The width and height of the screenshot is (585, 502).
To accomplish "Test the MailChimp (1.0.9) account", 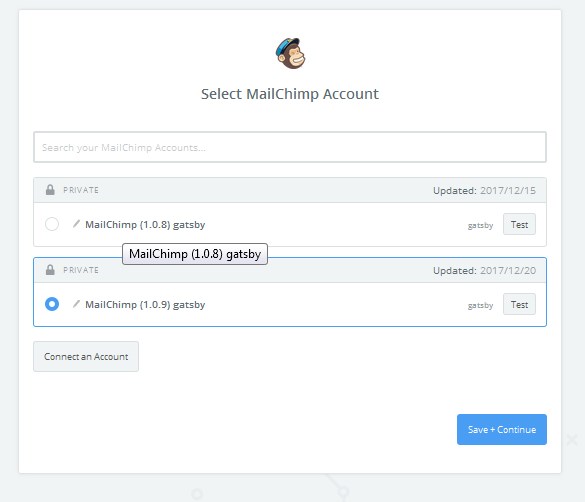I will click(x=519, y=304).
